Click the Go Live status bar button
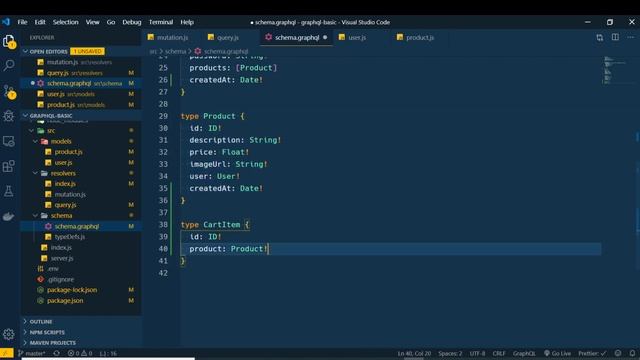 click(558, 353)
